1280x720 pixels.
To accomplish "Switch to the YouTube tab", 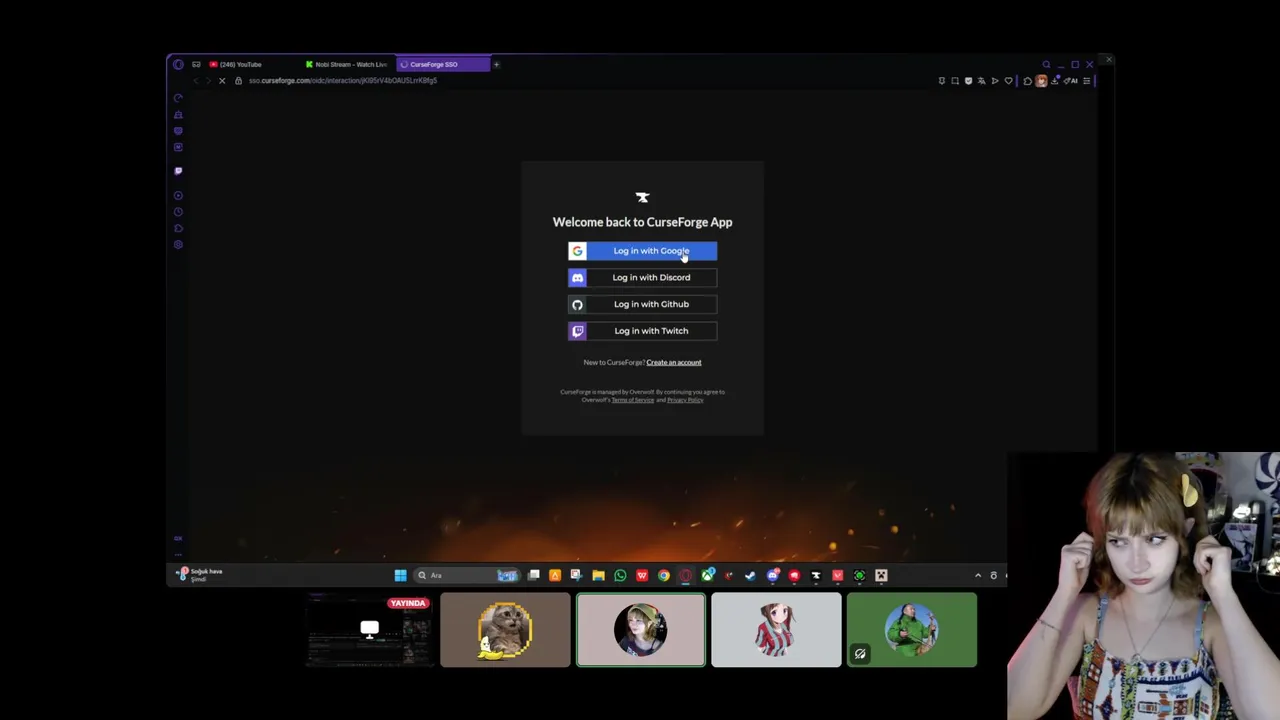I will pos(252,64).
